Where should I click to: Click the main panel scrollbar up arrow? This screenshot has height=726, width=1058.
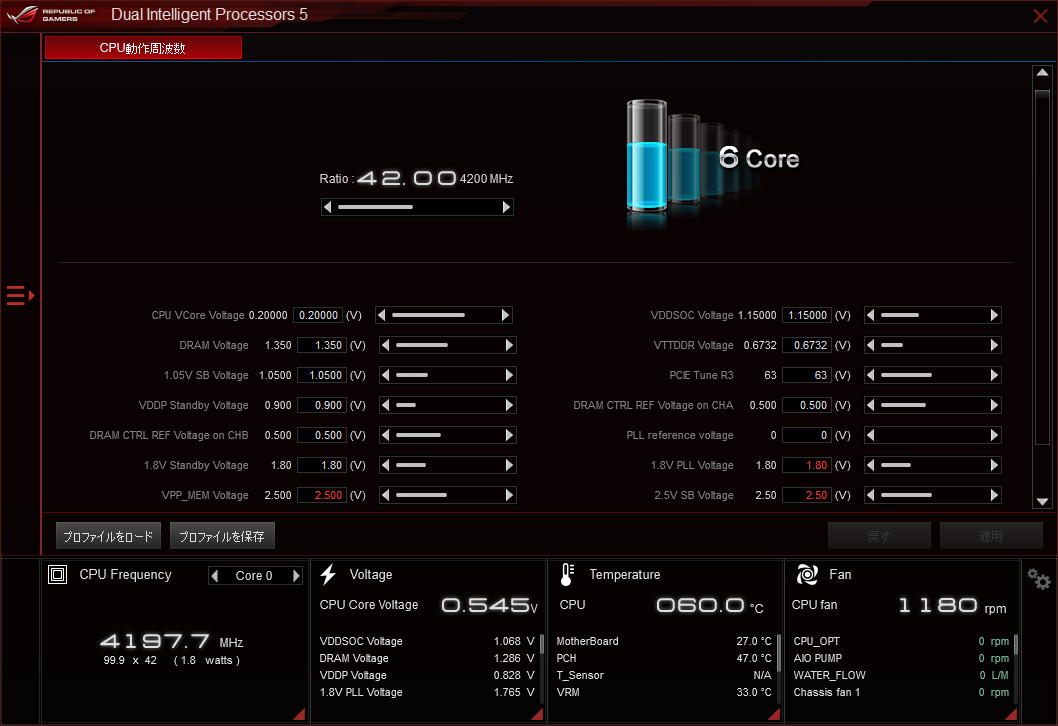coord(1042,72)
